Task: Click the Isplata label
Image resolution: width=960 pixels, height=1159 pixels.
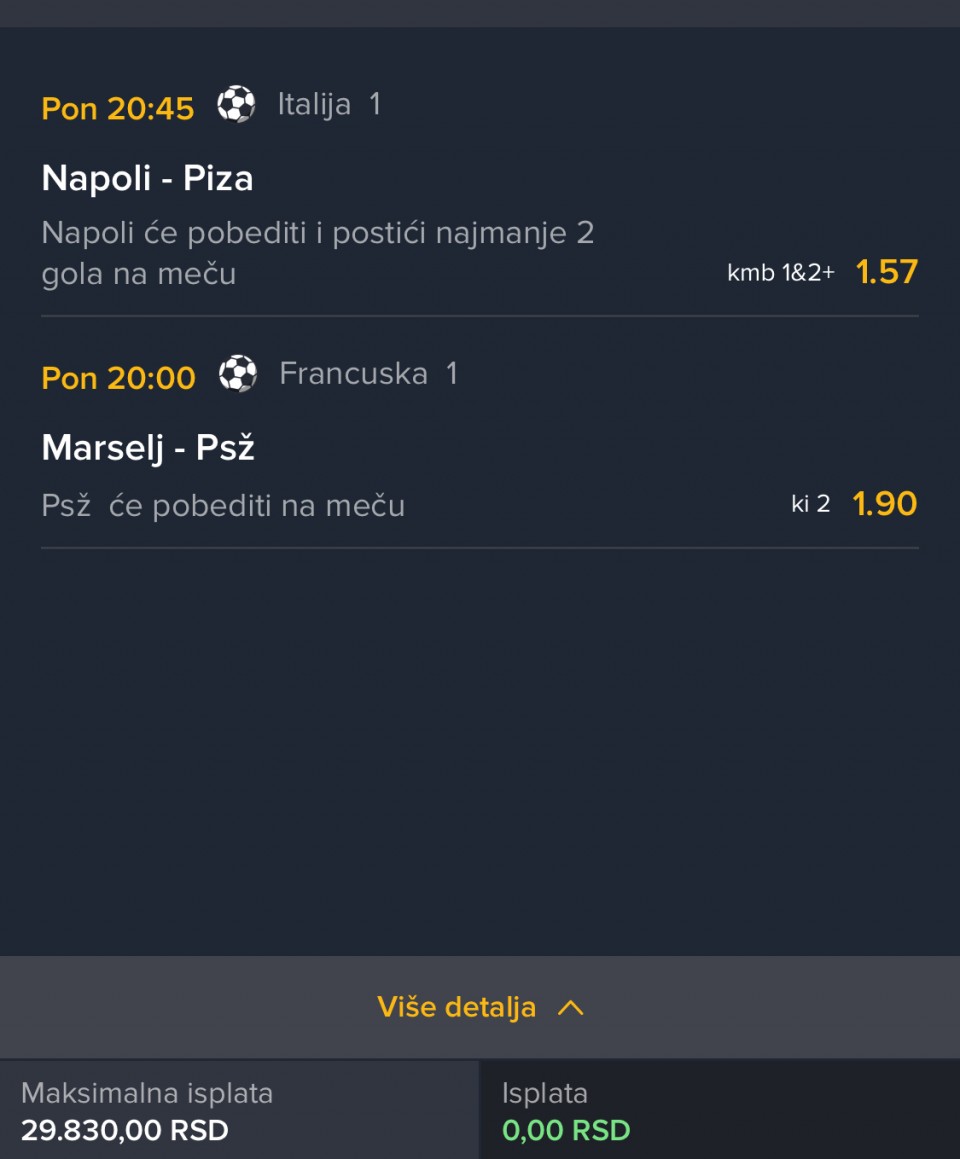Action: point(545,1093)
